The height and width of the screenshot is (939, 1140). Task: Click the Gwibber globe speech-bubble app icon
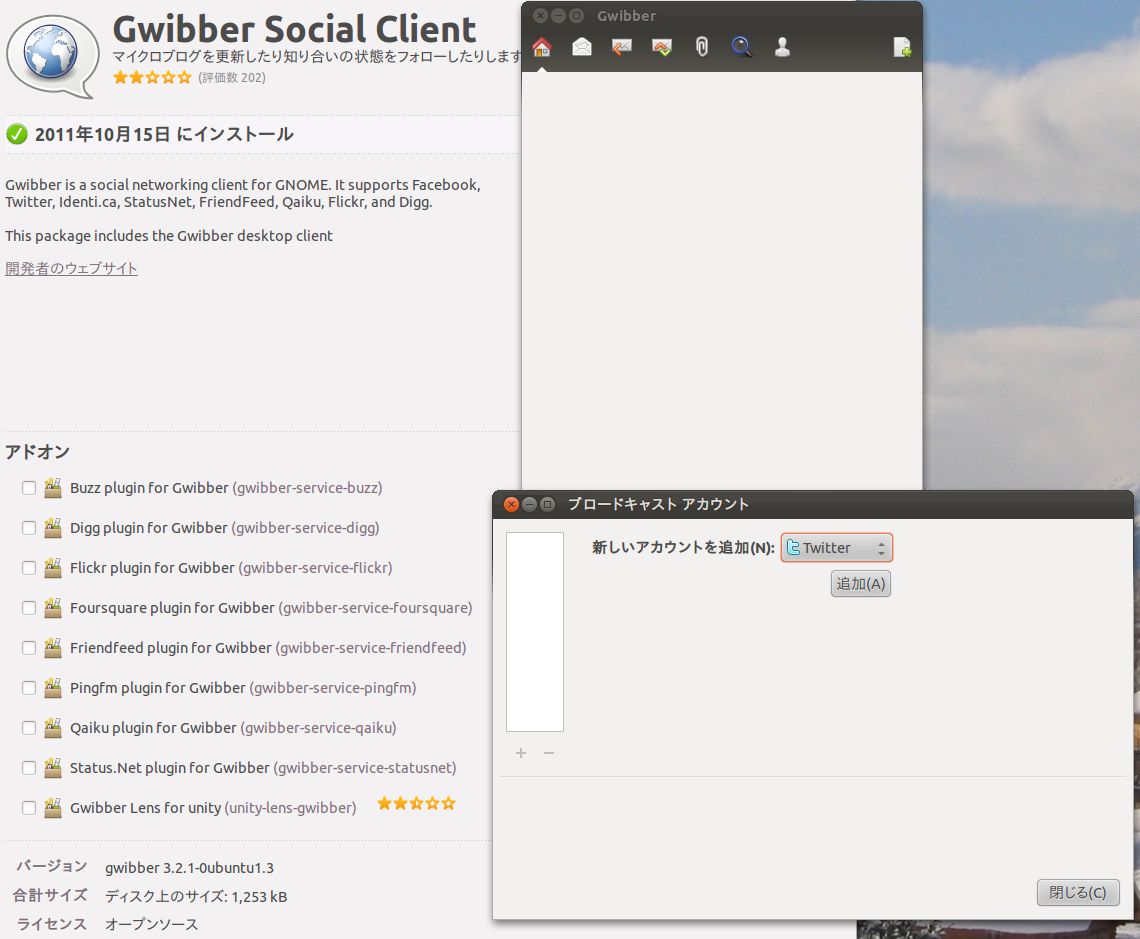pos(52,56)
